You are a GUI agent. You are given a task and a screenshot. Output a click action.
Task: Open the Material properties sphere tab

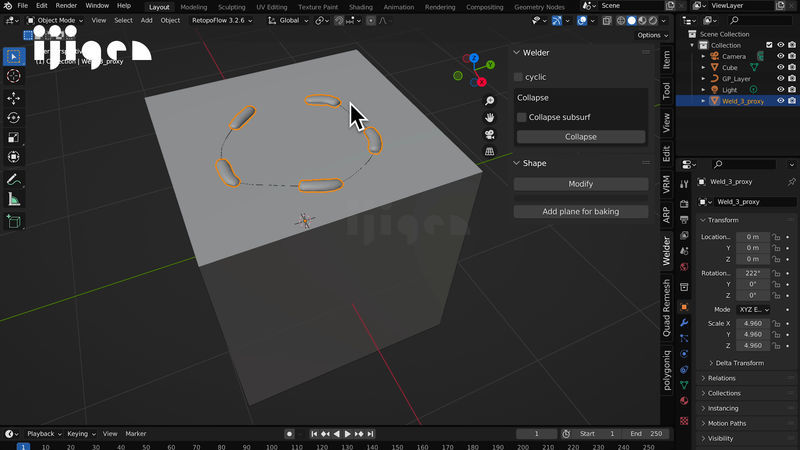click(684, 401)
